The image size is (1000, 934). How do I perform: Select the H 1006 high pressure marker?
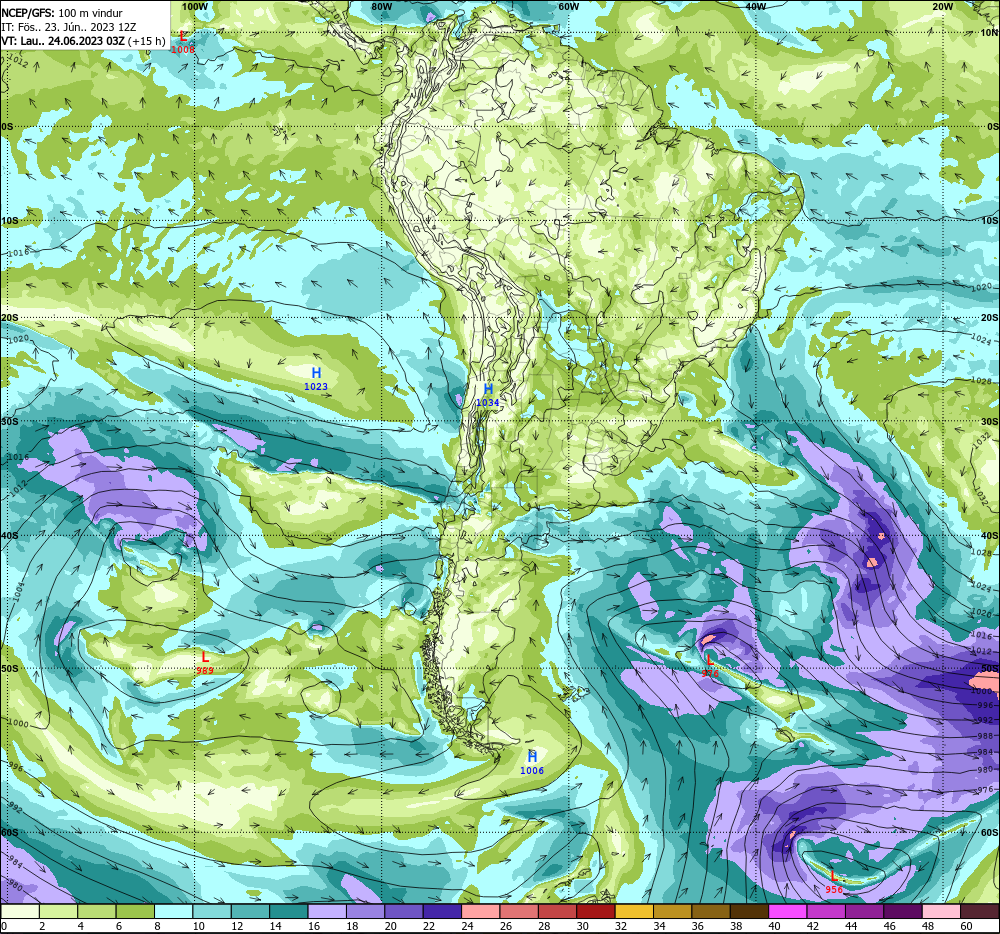(532, 762)
